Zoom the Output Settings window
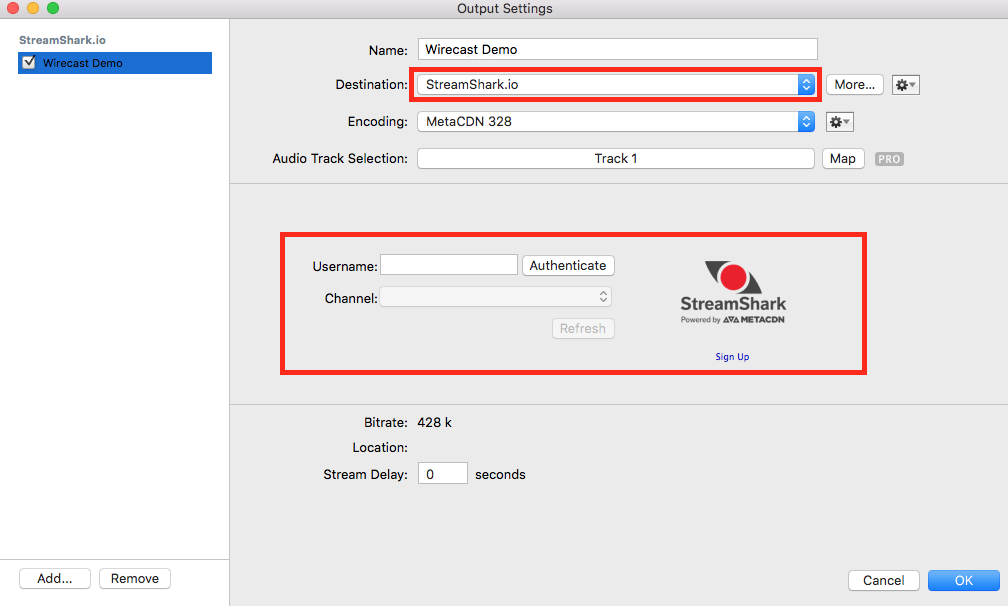Screen dimensions: 1008x606 [x=53, y=8]
